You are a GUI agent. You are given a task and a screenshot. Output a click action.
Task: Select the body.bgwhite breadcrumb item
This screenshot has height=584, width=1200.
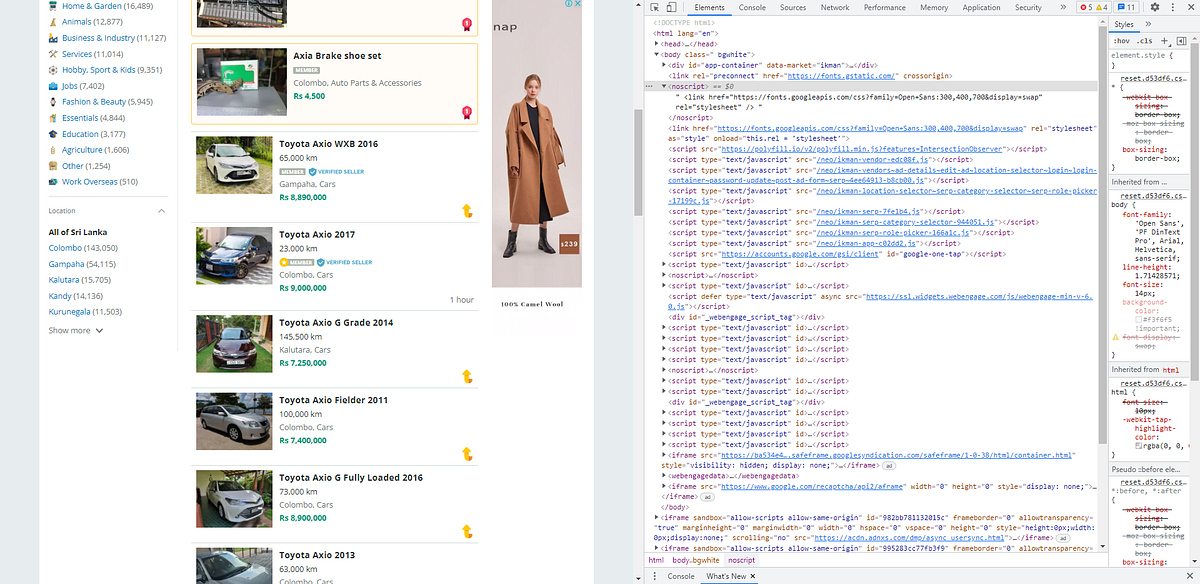pos(695,561)
